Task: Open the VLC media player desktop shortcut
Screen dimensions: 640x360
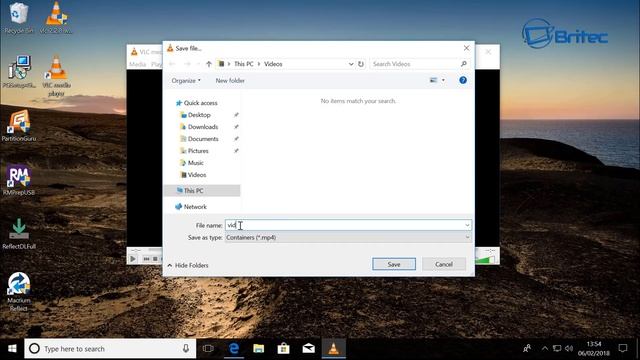Action: pos(56,76)
